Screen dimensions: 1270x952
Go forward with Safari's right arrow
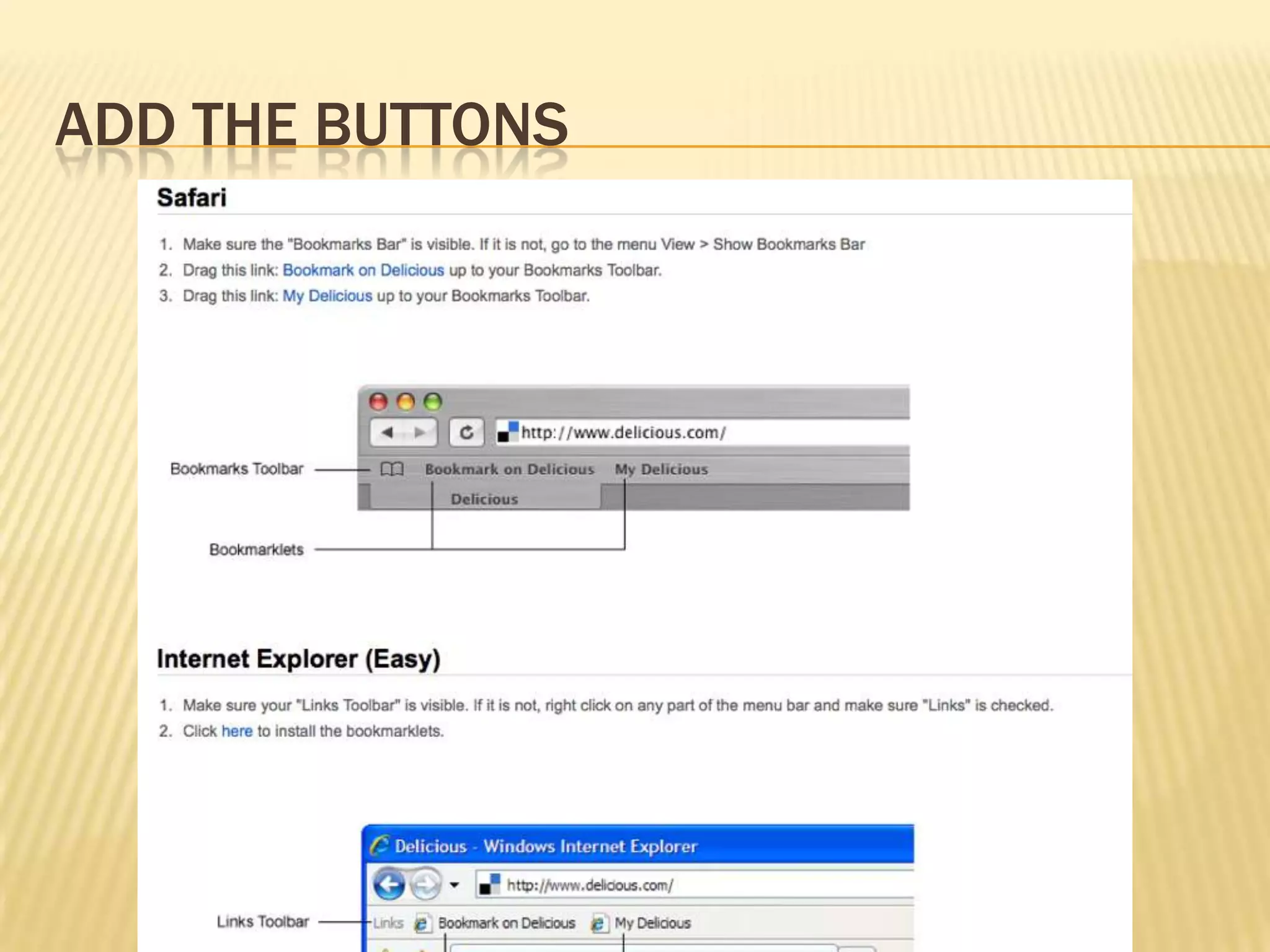(x=420, y=432)
